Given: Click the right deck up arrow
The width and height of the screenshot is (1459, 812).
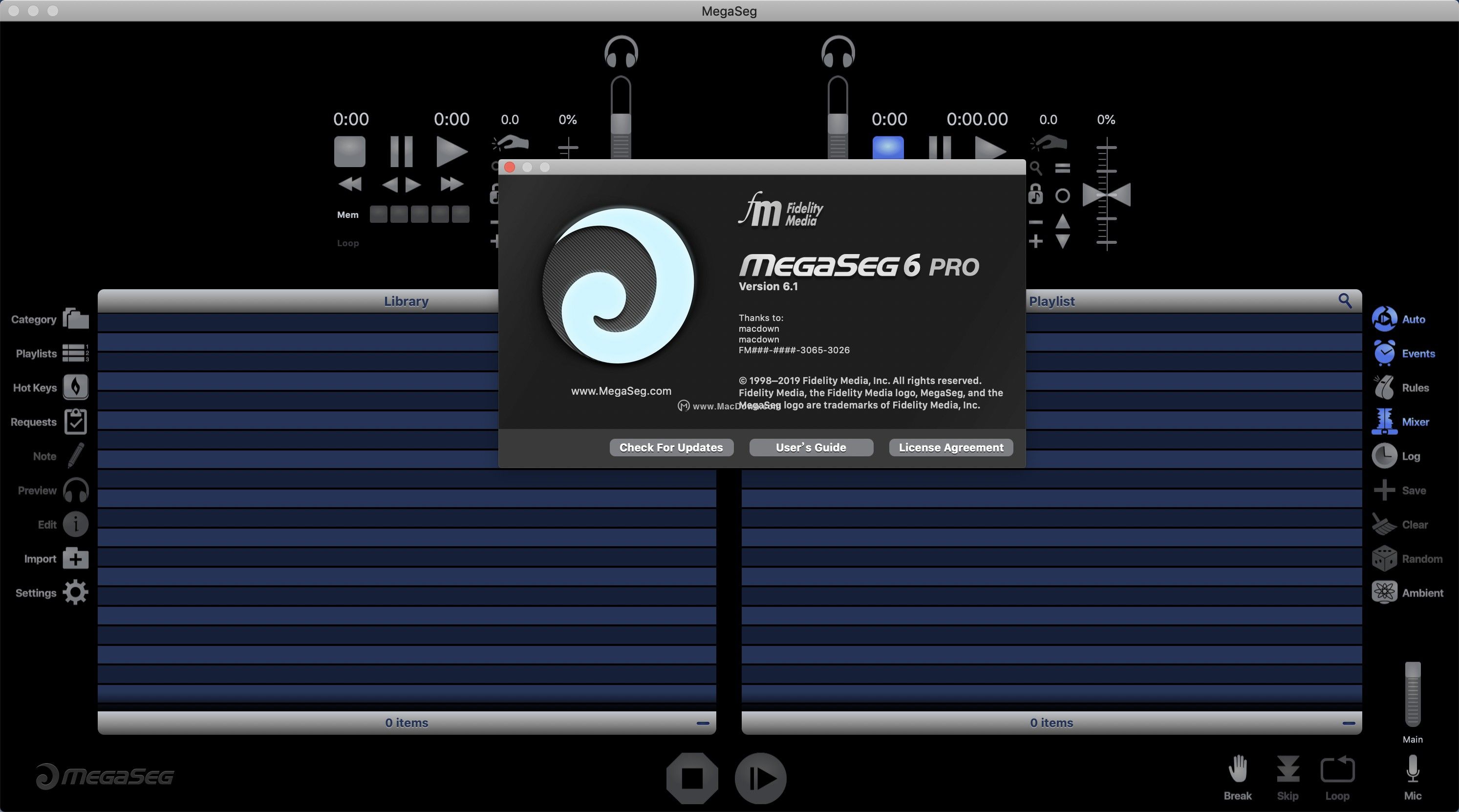Looking at the screenshot, I should click(1063, 221).
